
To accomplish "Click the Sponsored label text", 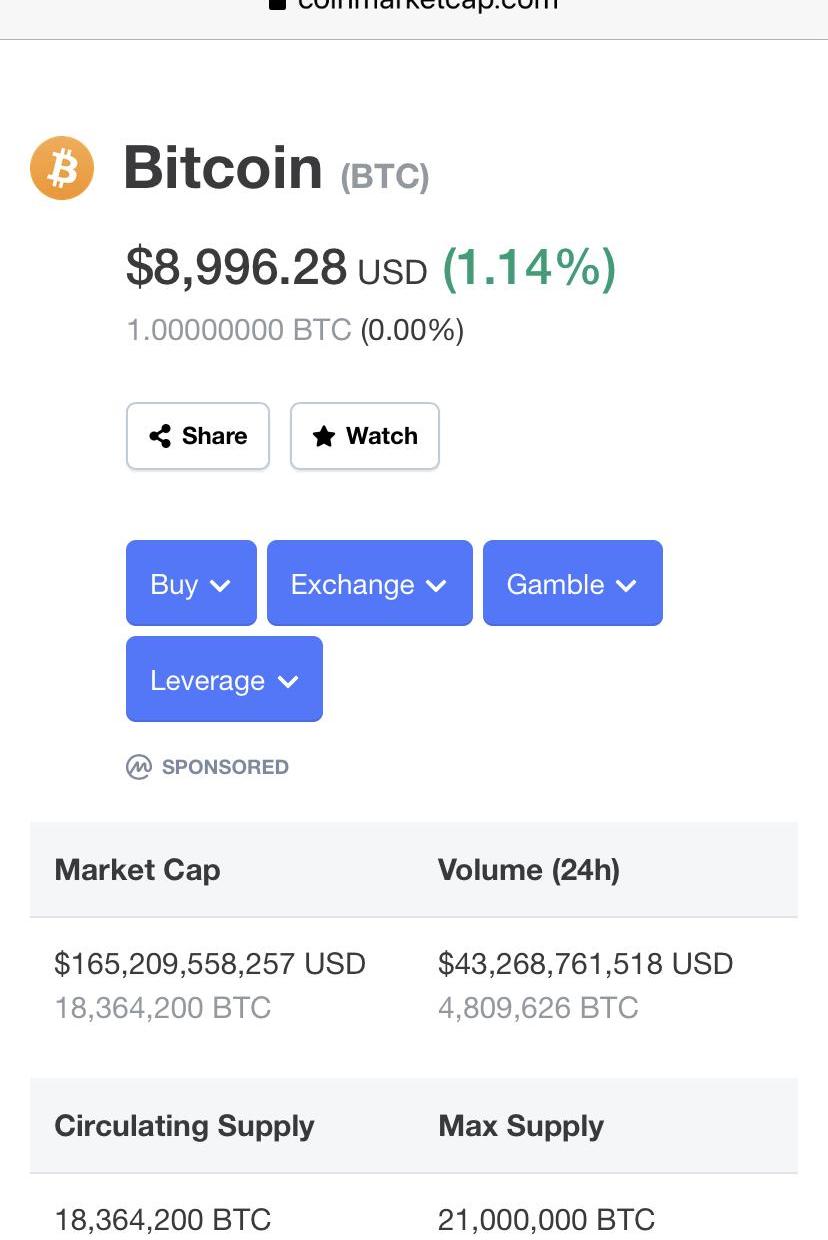I will pyautogui.click(x=225, y=767).
